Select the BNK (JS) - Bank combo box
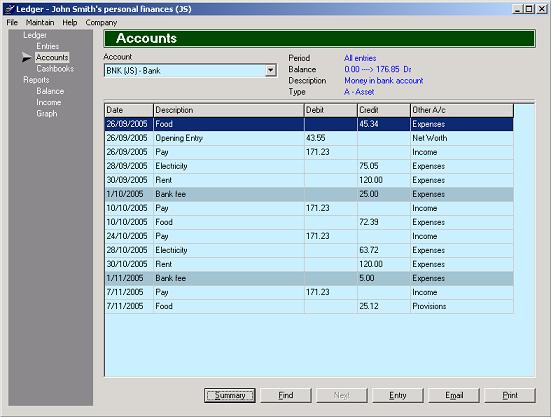This screenshot has height=417, width=551. click(190, 71)
